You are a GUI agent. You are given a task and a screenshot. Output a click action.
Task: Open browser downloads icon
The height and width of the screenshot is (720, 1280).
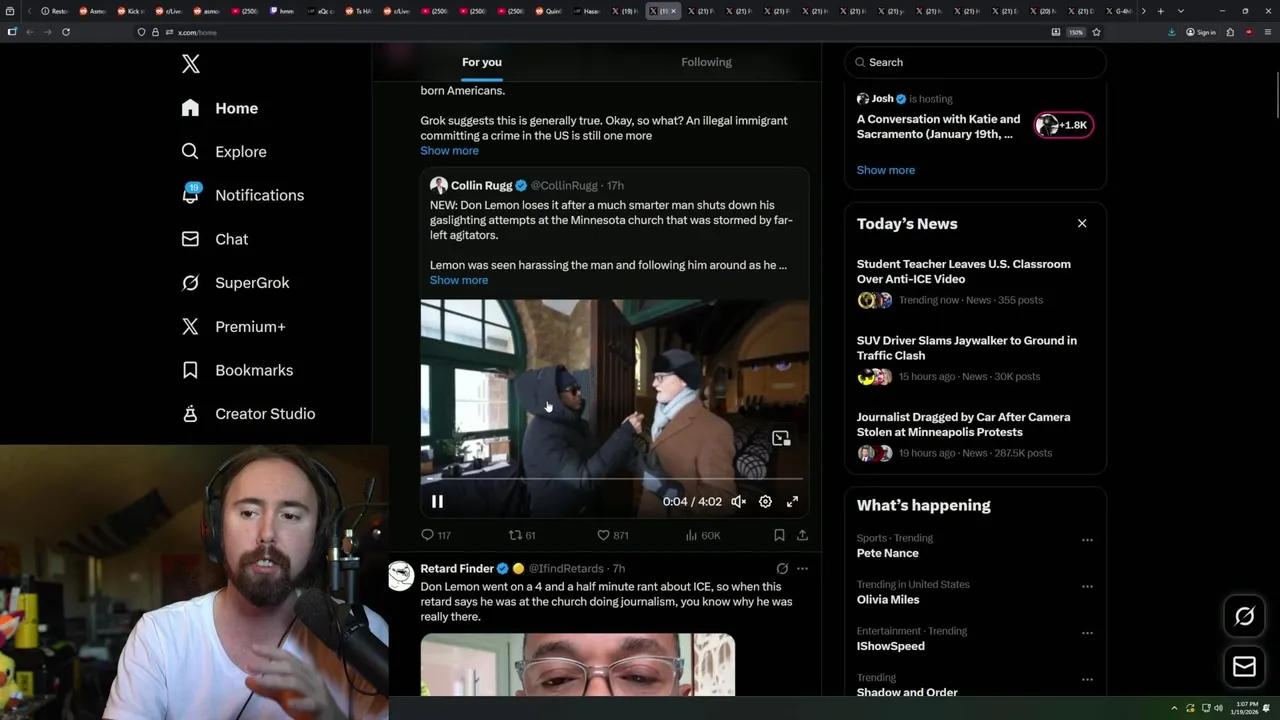[x=1172, y=32]
